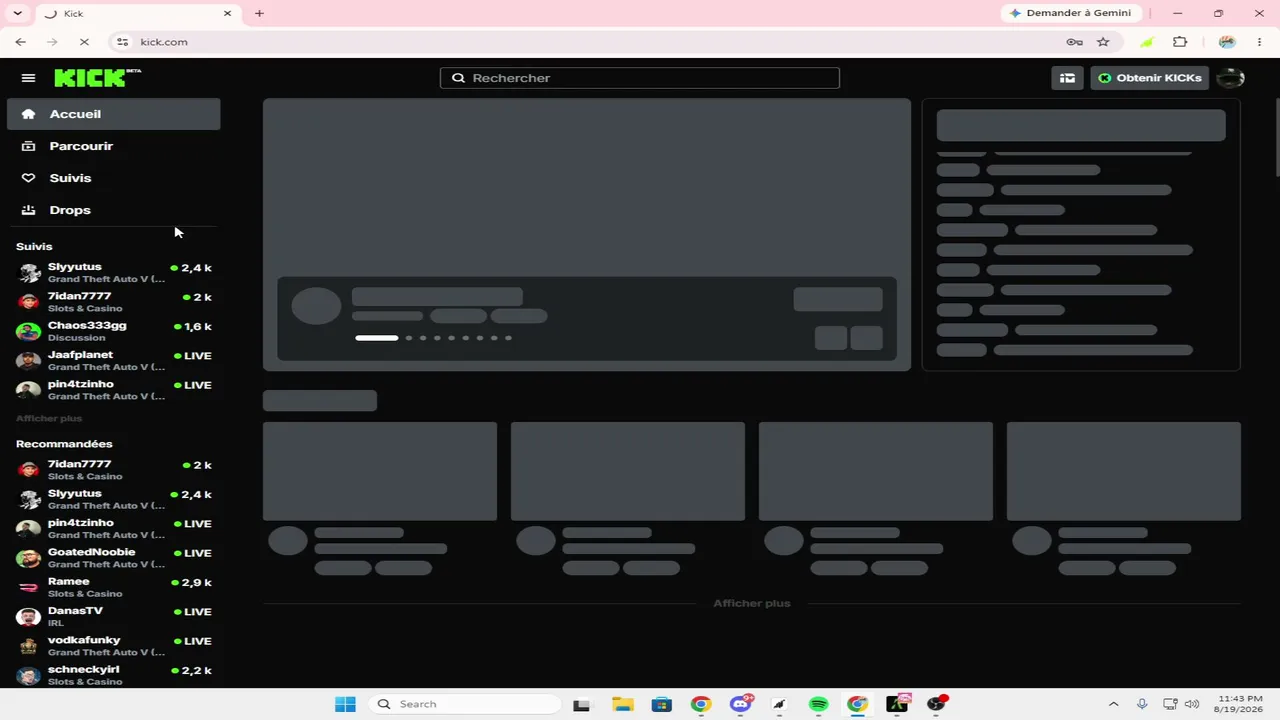
Task: Open the Parcourir section
Action: pyautogui.click(x=113, y=146)
